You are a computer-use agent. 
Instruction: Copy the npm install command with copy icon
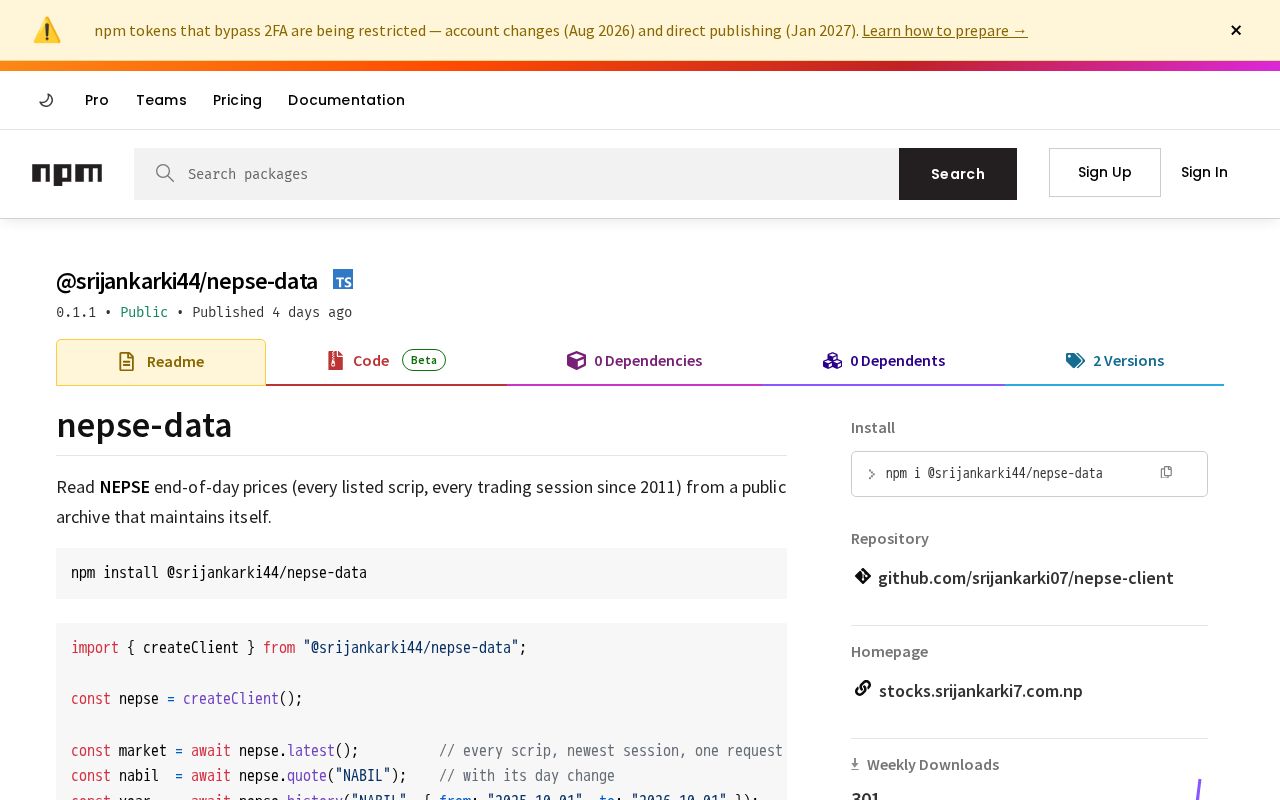pos(1166,472)
